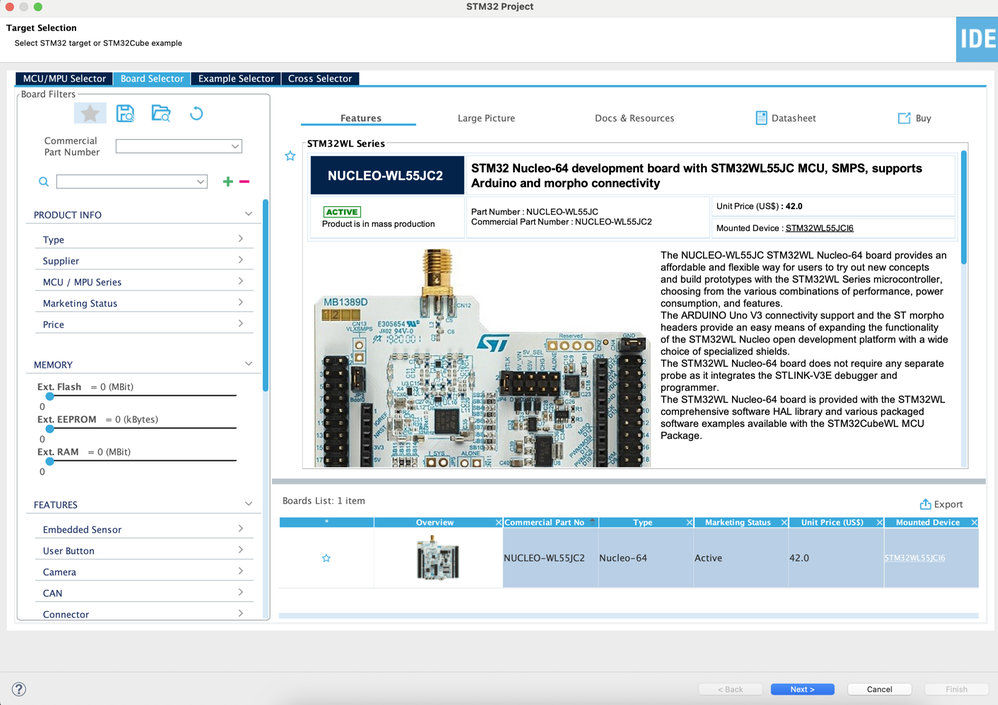Screen dimensions: 998x705
Task: Click the Ext. RAM slider handle
Action: (50, 461)
